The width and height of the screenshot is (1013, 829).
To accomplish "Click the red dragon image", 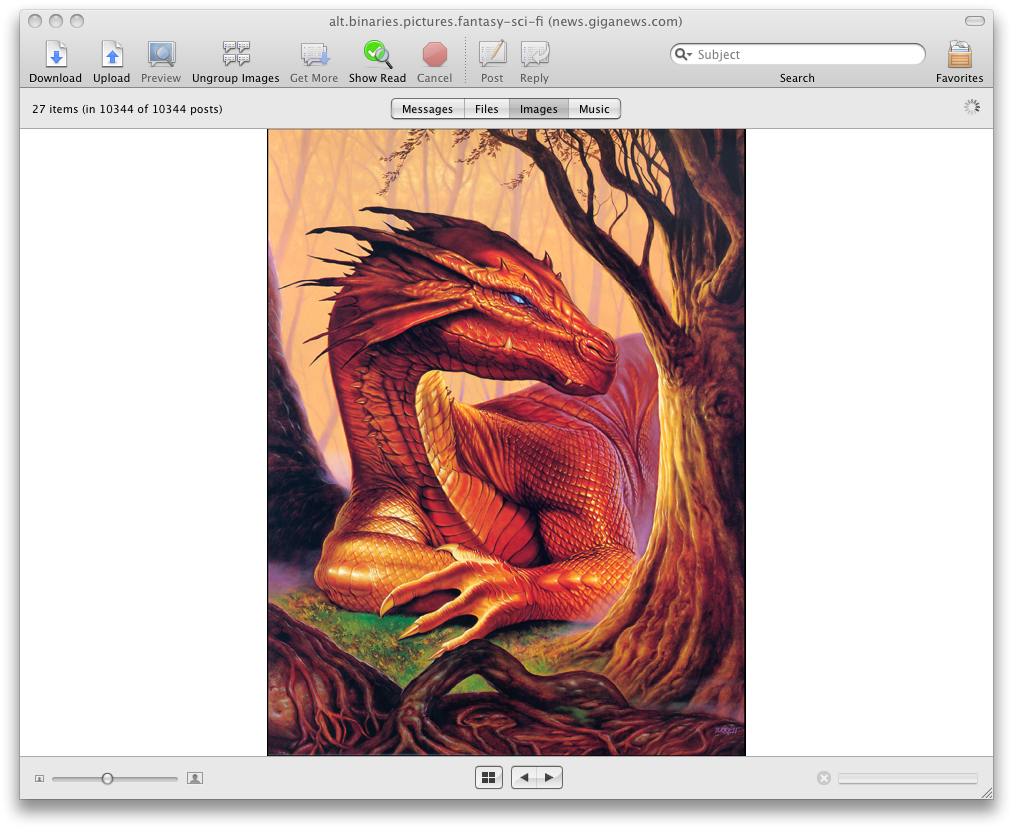I will click(x=506, y=442).
